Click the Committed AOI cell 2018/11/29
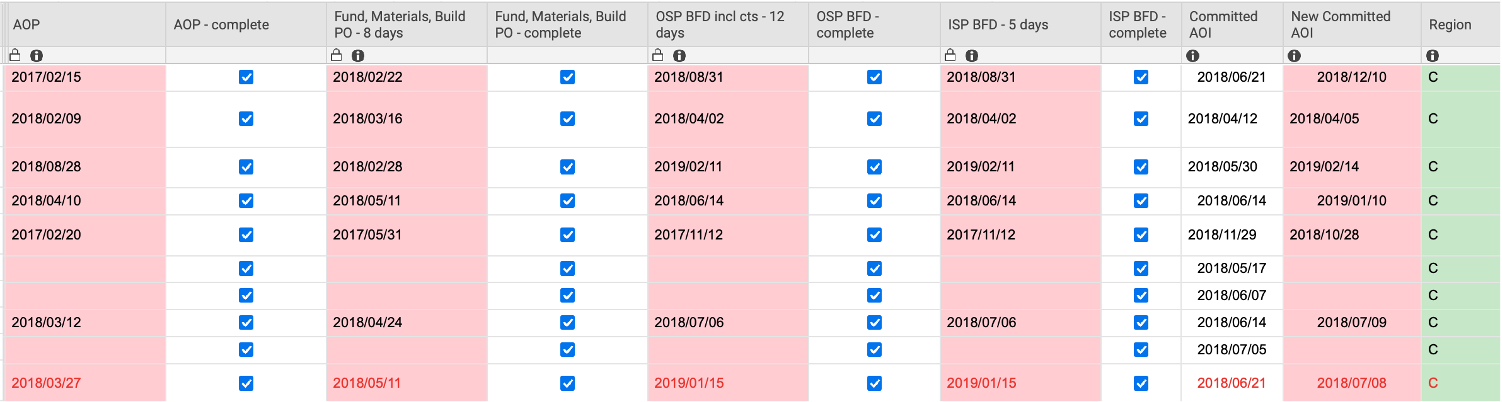1502x402 pixels. pyautogui.click(x=1222, y=235)
